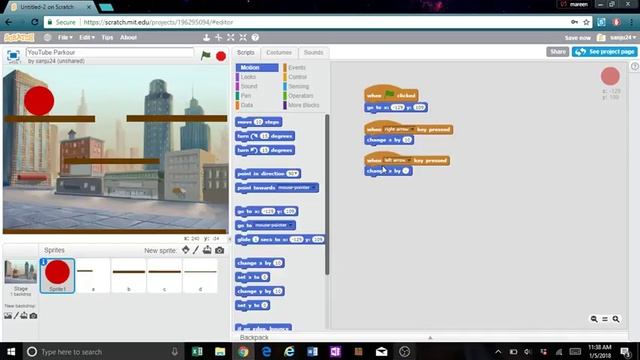This screenshot has height=360, width=640.
Task: Select the Delete scissors tool
Action: [219, 38]
